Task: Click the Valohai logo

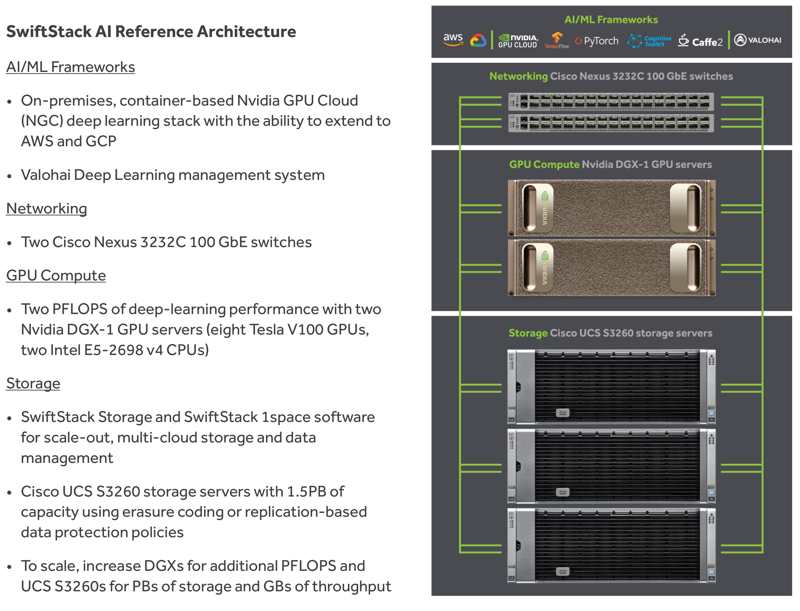Action: (x=758, y=40)
